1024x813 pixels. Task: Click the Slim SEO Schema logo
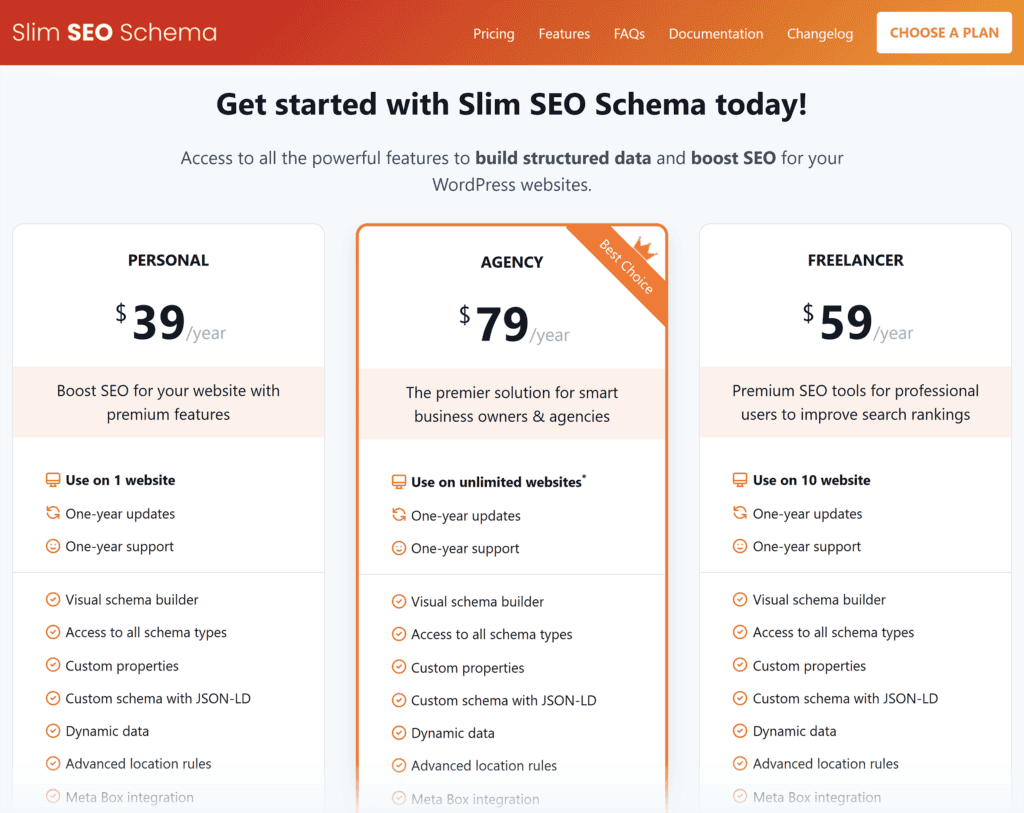(113, 31)
